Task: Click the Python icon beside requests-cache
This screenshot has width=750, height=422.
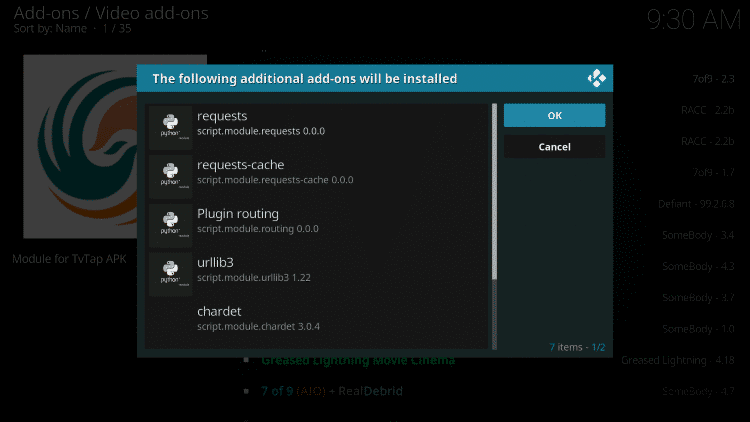Action: pyautogui.click(x=170, y=174)
